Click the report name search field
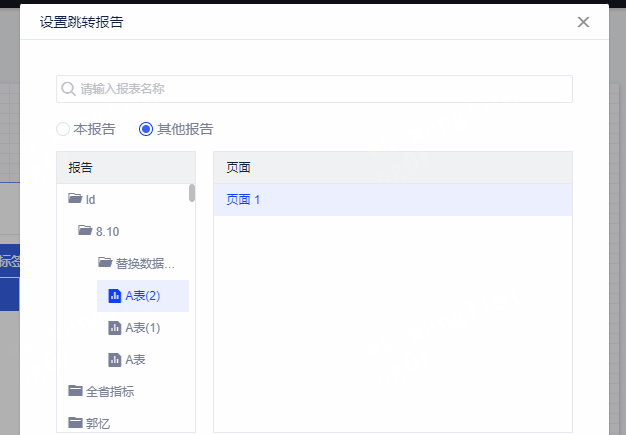 [314, 89]
